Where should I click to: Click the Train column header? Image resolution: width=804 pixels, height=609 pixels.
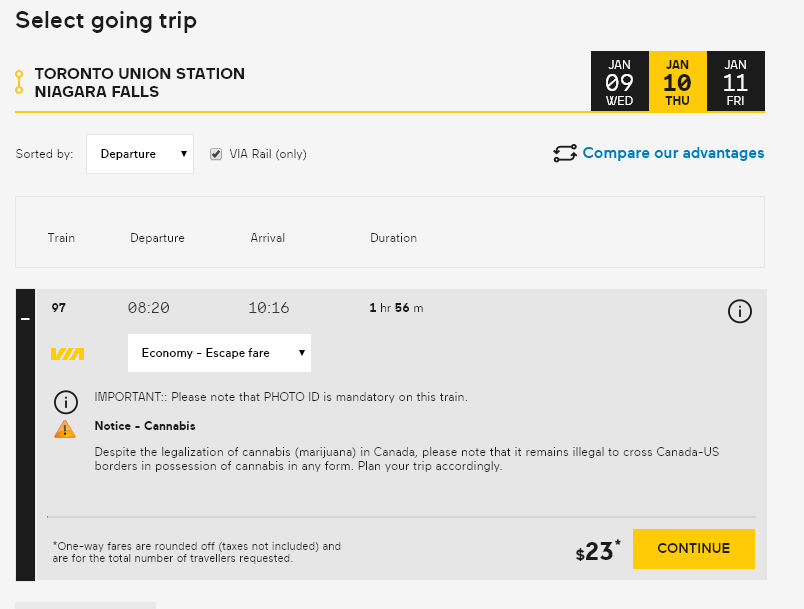61,238
